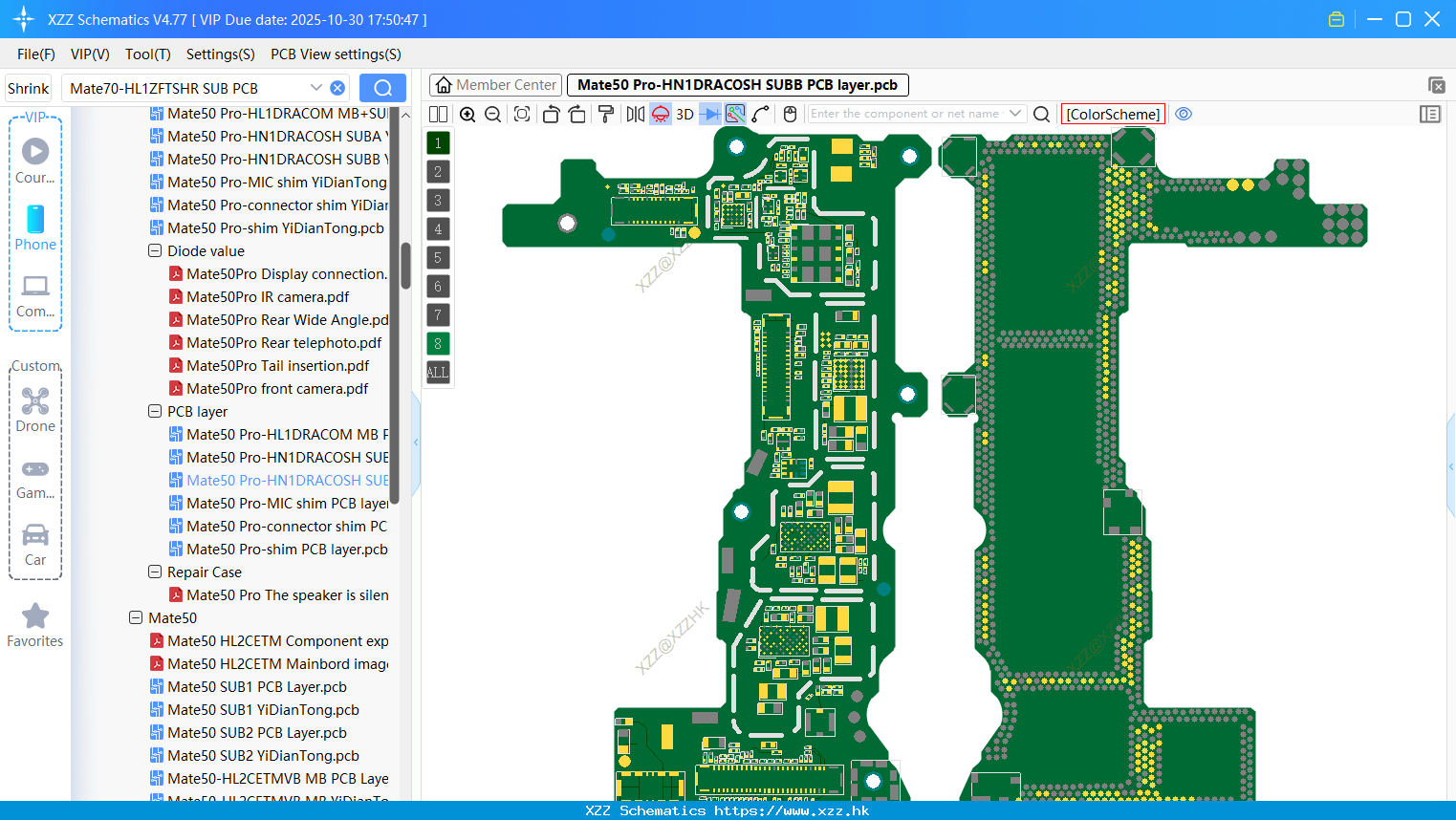1456x820 pixels.
Task: Zoom in on the PCB view
Action: point(467,114)
